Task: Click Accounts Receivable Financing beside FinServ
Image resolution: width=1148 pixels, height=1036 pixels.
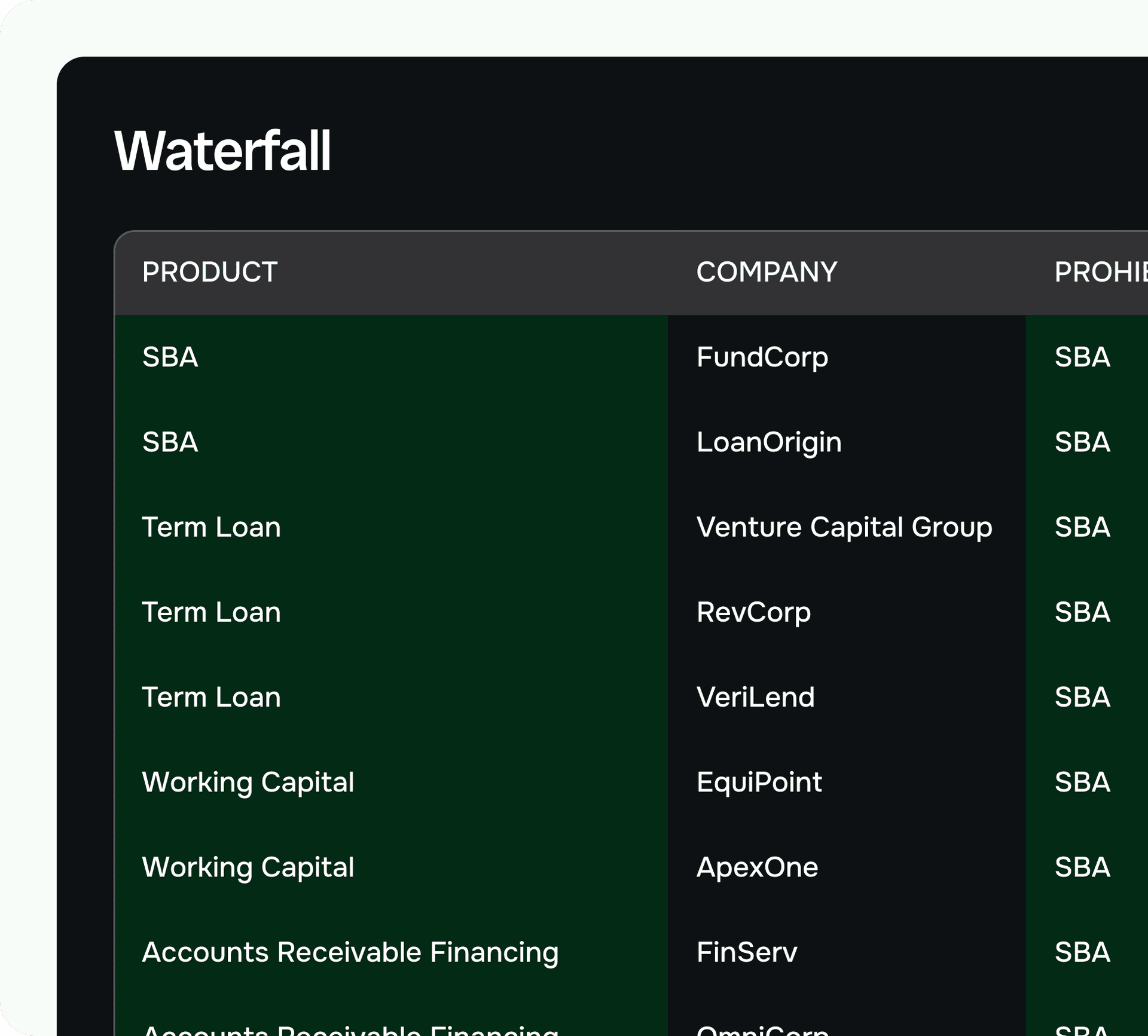Action: (350, 952)
